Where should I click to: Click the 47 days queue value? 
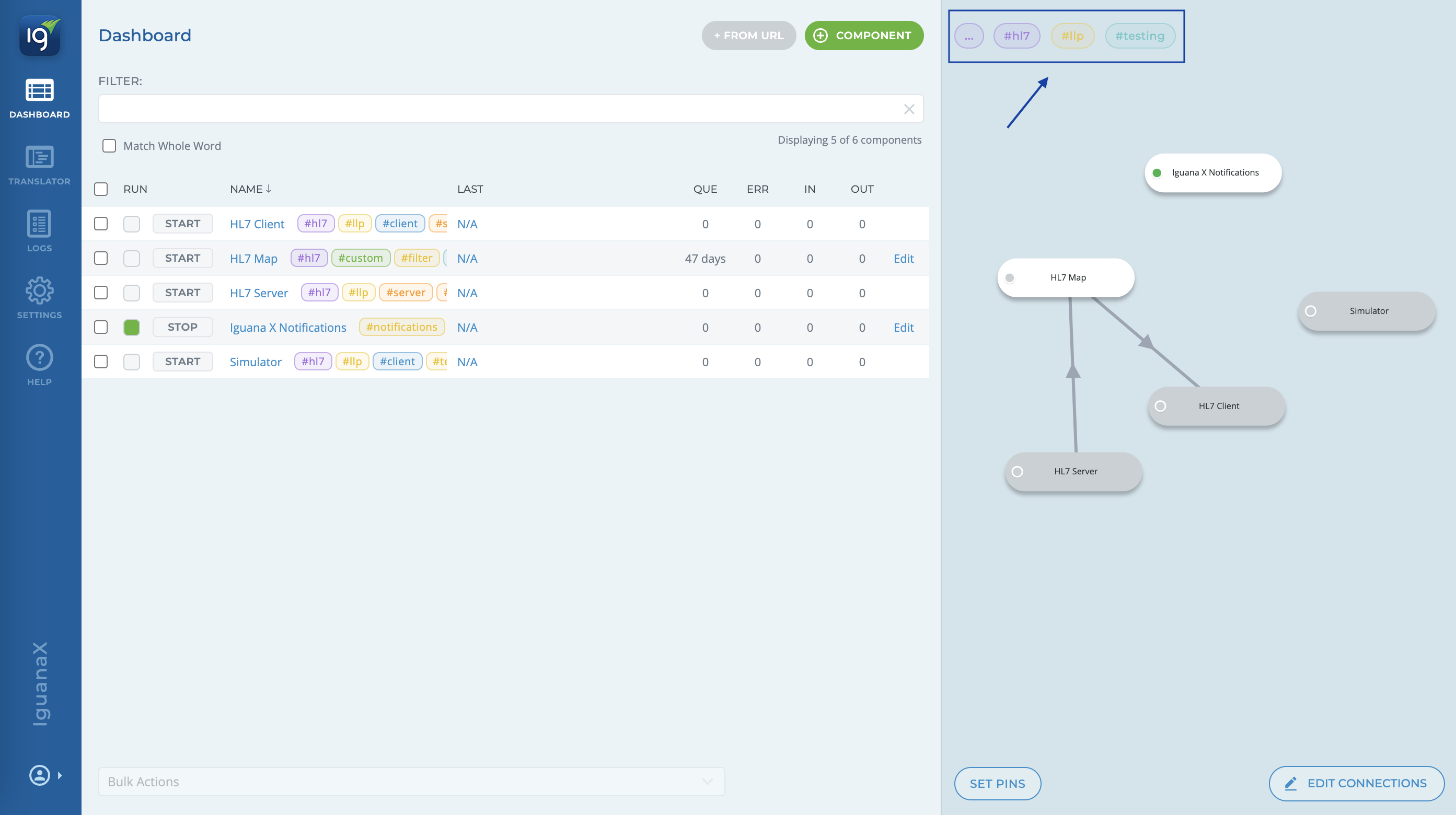tap(706, 259)
